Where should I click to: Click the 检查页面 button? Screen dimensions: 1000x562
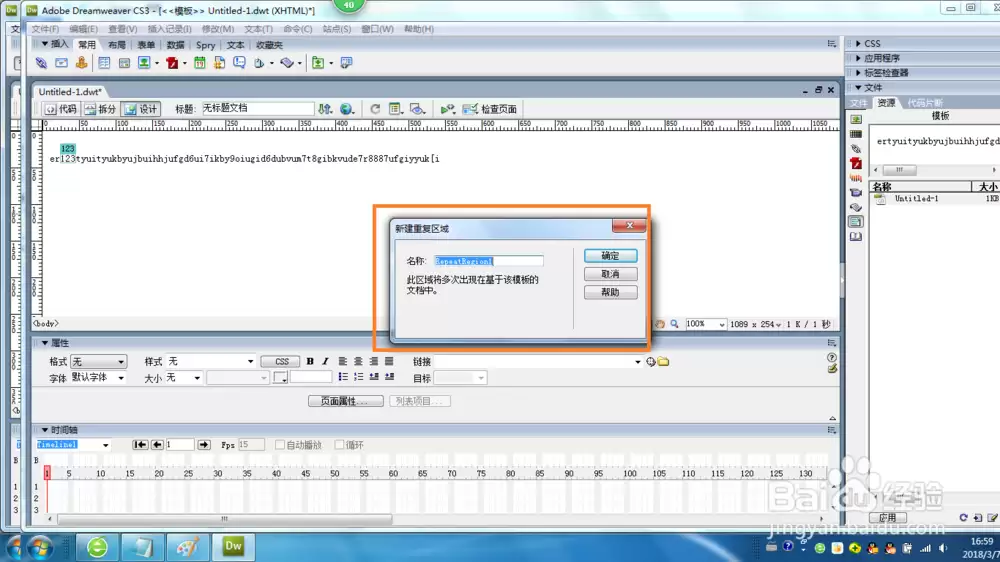pyautogui.click(x=490, y=109)
